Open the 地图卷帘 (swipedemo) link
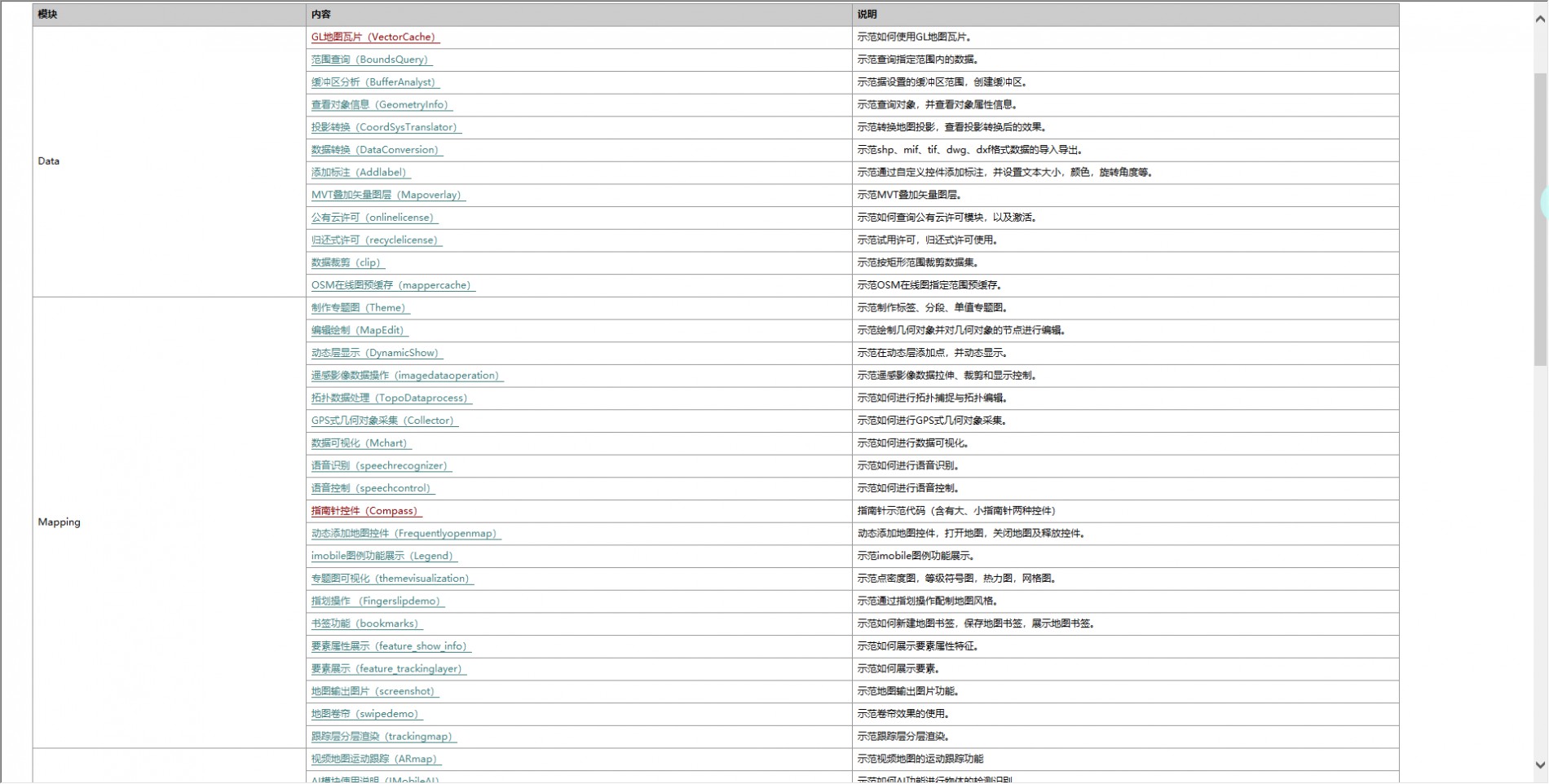 (366, 714)
